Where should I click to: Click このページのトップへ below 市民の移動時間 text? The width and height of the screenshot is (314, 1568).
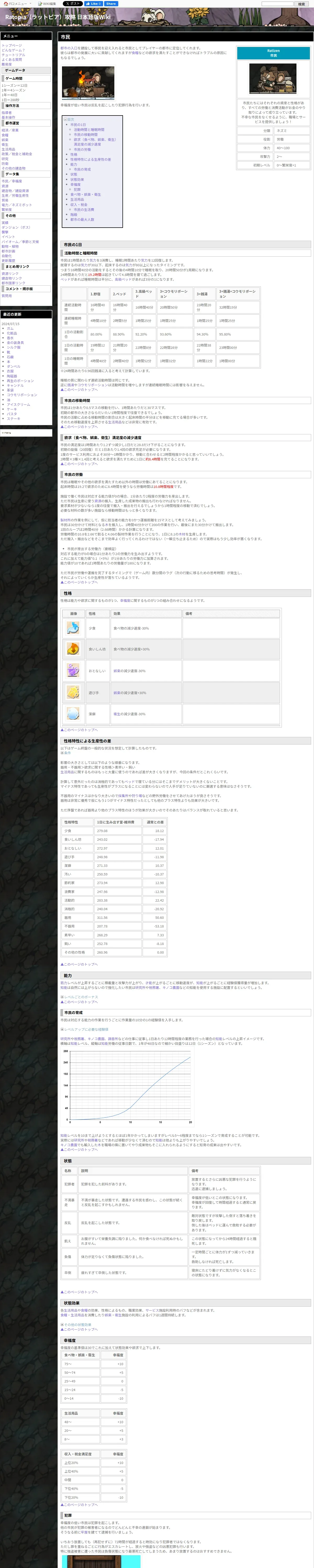coord(79,427)
